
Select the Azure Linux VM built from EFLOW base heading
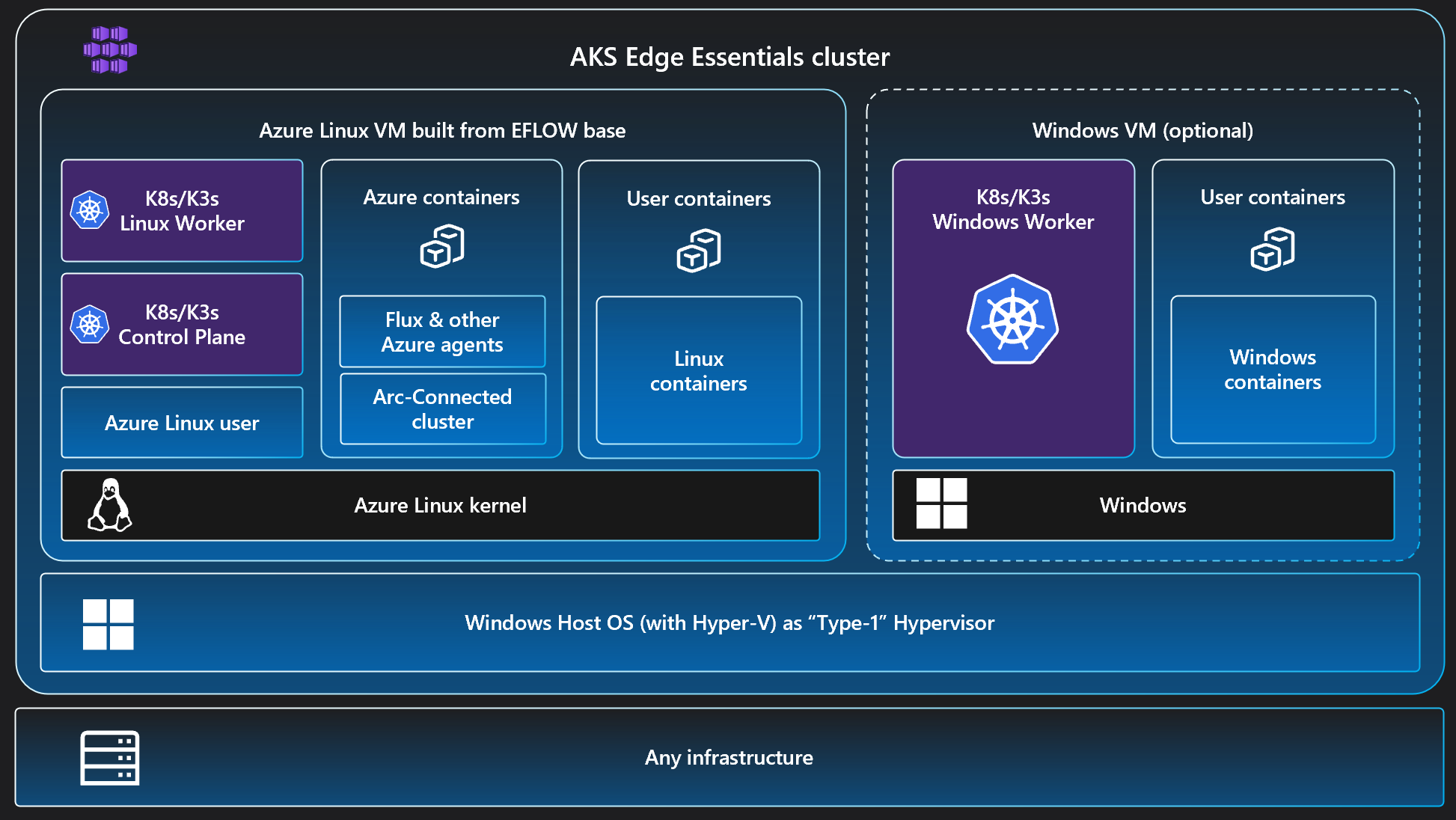[x=442, y=130]
